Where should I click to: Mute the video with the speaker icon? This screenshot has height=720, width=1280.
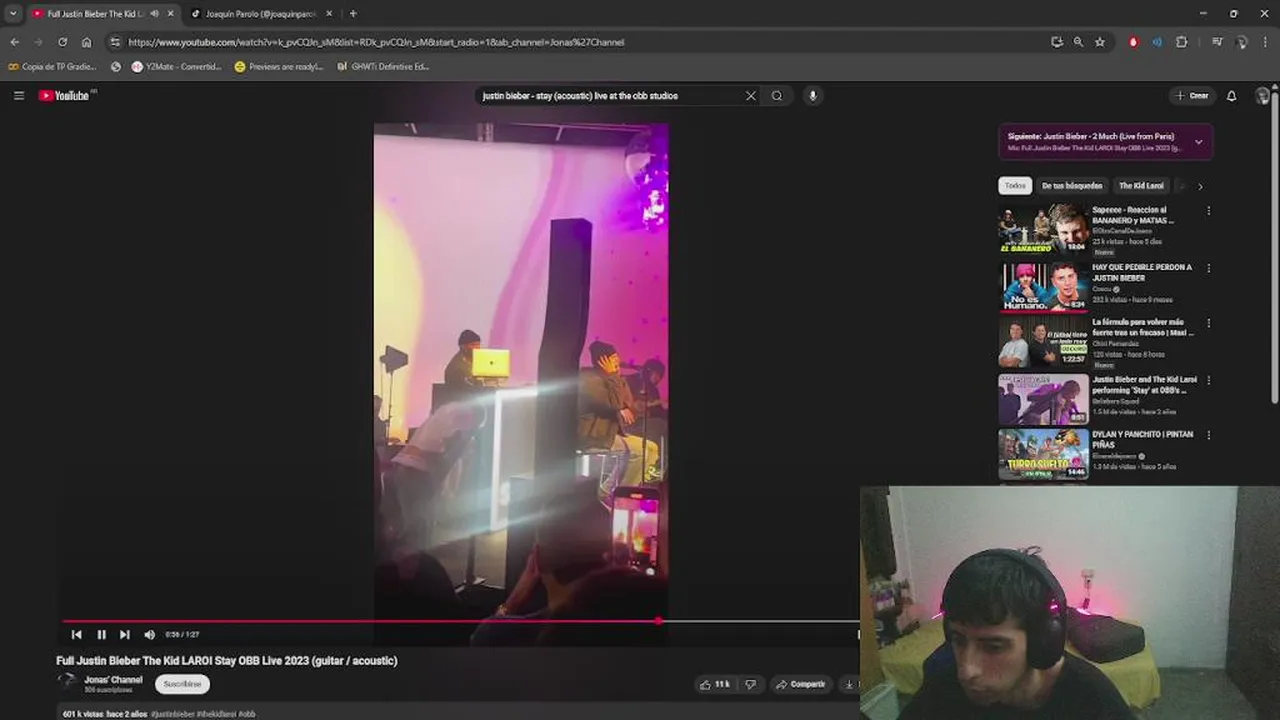(150, 634)
